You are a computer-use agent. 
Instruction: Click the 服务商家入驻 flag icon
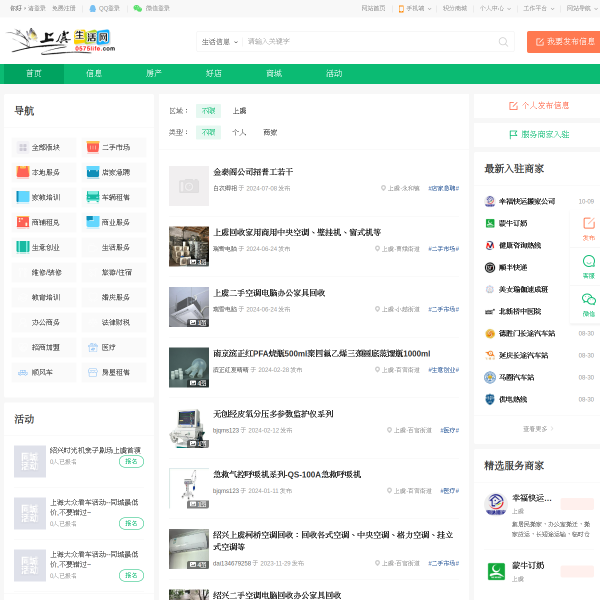click(513, 135)
